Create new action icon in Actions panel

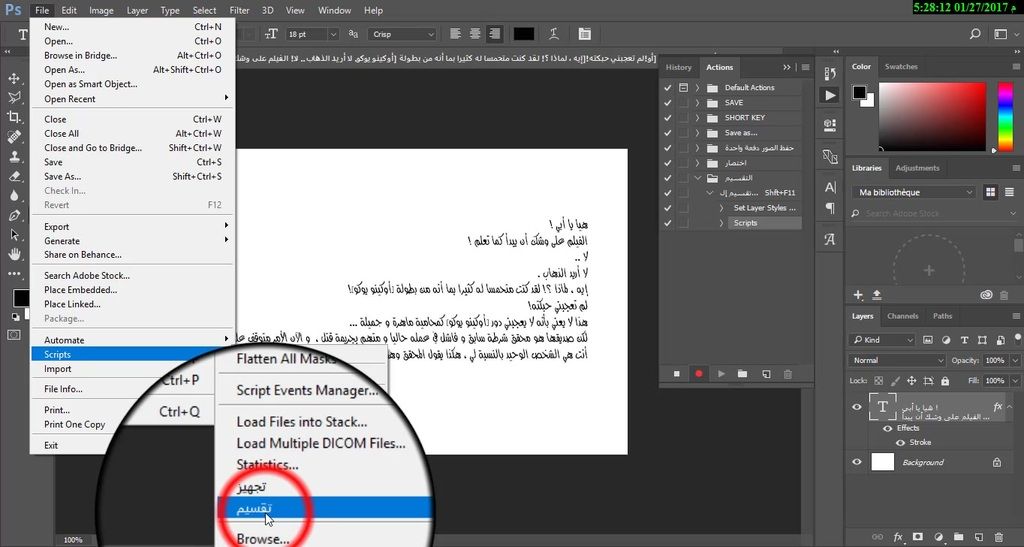[766, 374]
